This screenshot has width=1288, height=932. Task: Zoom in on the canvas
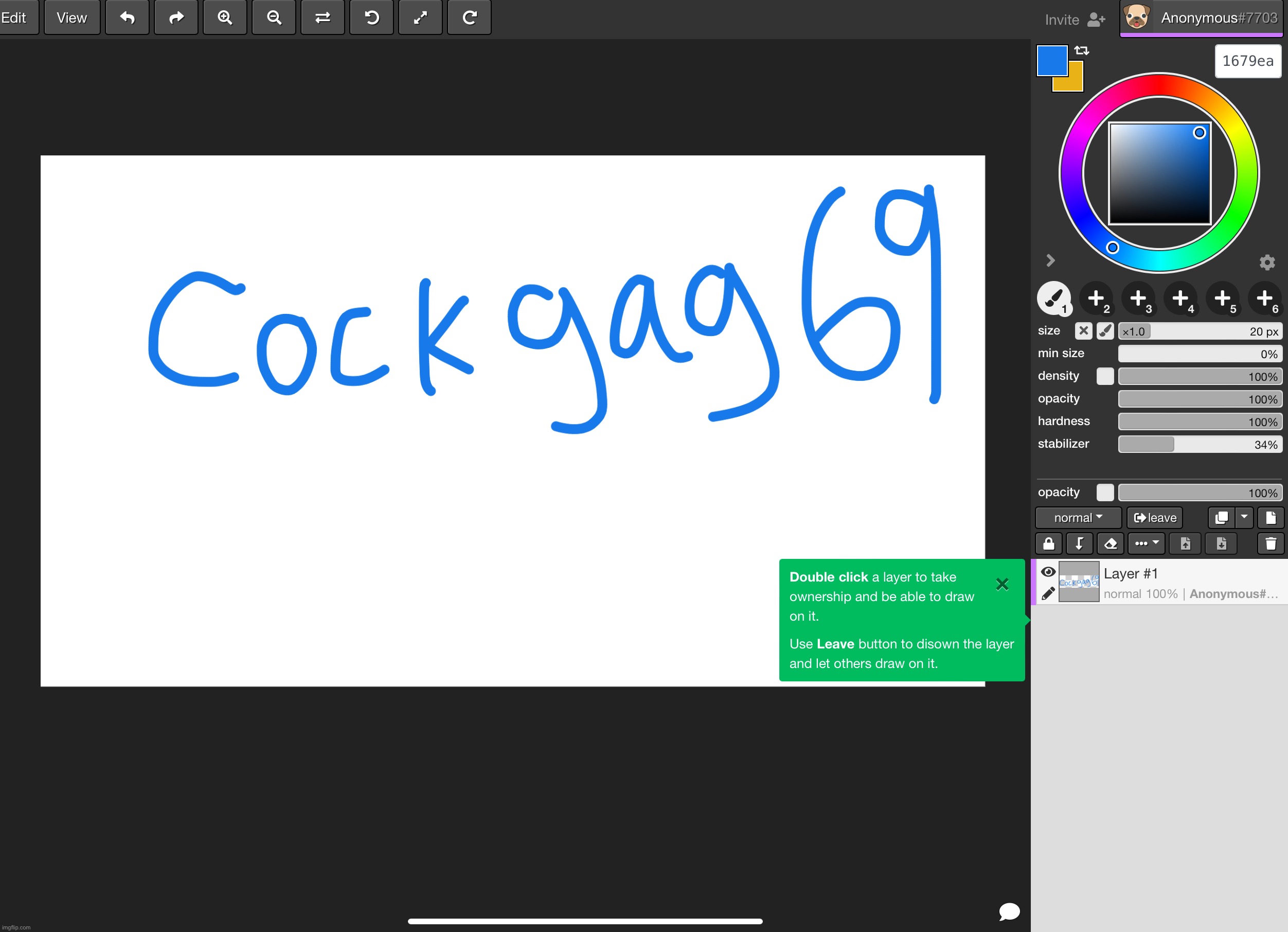(225, 17)
